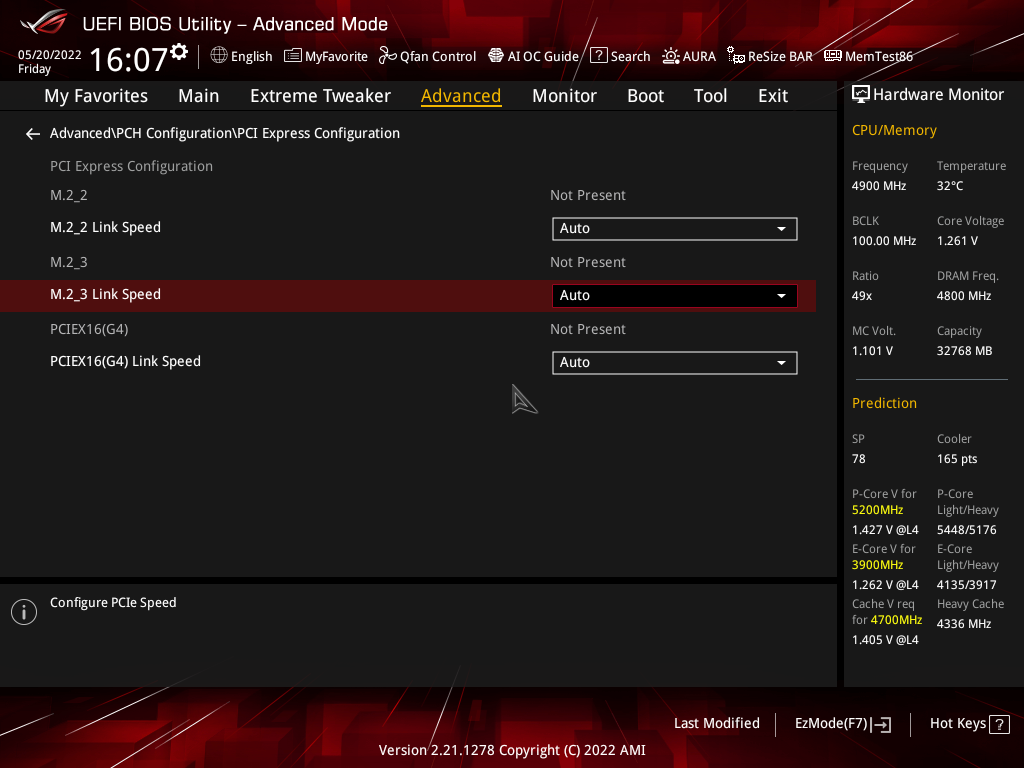Click the 165 pts cooler score
Image resolution: width=1024 pixels, height=768 pixels.
[x=957, y=459]
